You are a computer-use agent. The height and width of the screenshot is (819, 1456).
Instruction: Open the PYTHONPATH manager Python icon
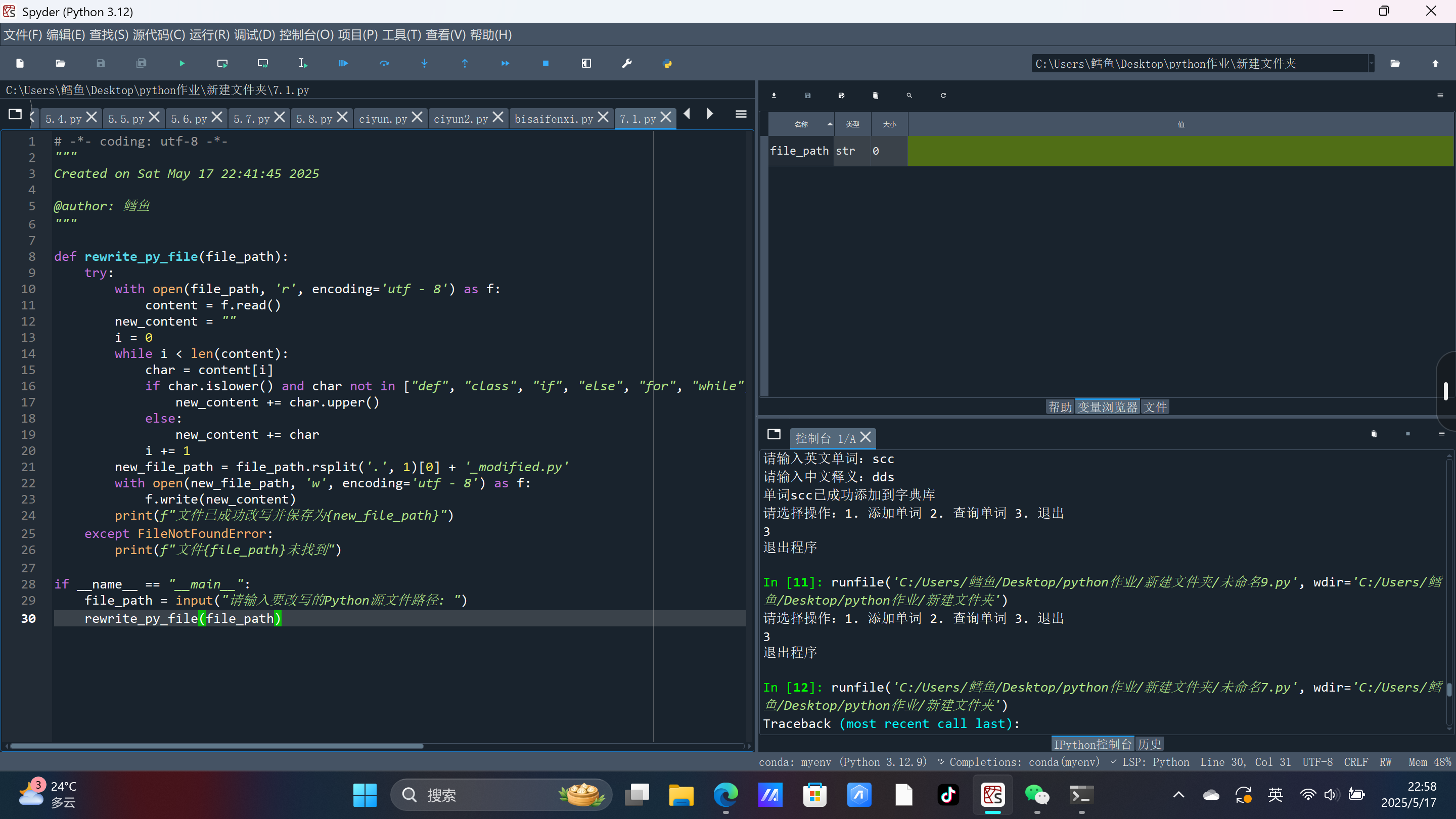[667, 63]
